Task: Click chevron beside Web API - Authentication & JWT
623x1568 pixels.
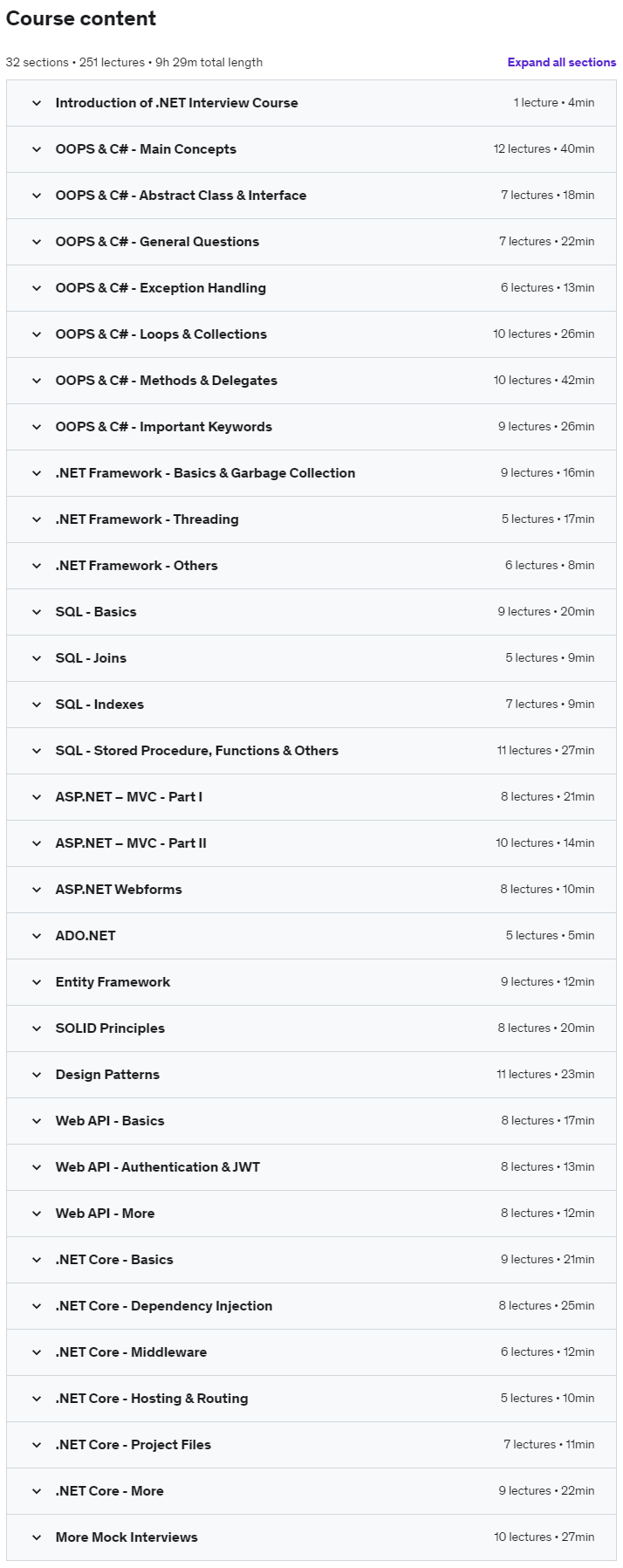Action: [37, 1167]
